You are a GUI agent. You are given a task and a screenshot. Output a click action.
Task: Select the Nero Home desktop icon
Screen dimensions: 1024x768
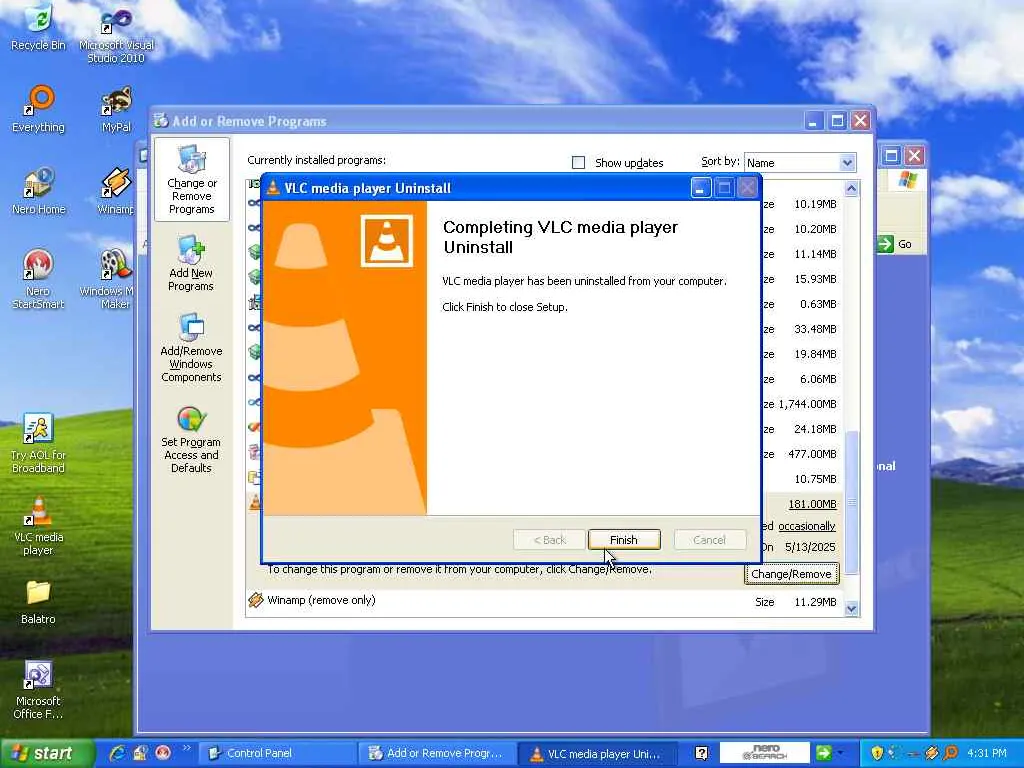click(x=39, y=191)
